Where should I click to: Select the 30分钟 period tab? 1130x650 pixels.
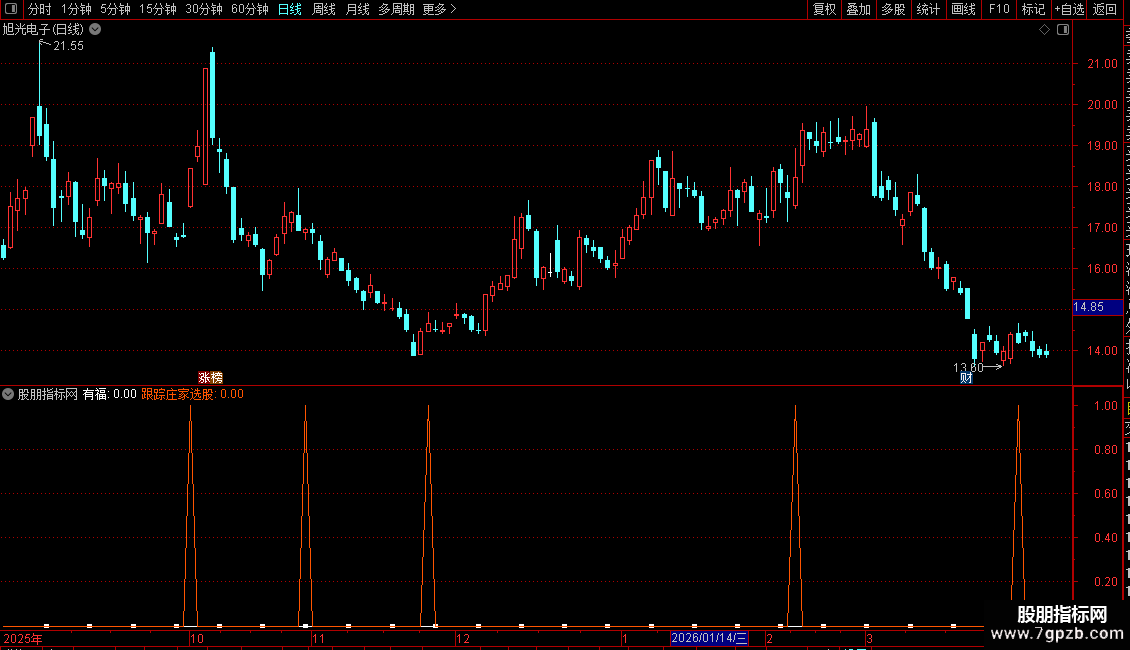pos(204,9)
